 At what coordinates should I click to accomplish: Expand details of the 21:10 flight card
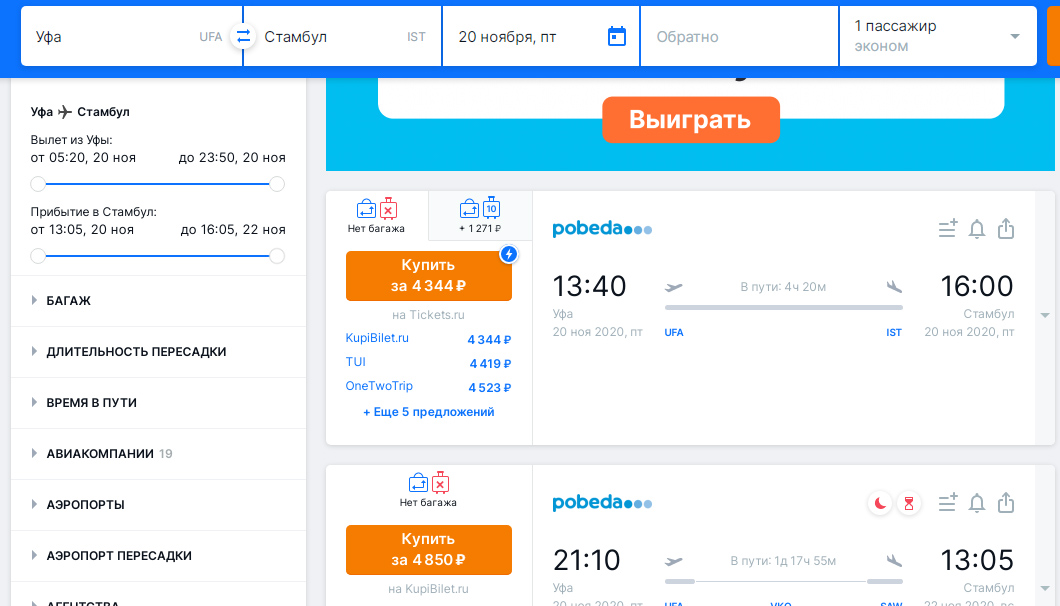tap(1045, 588)
